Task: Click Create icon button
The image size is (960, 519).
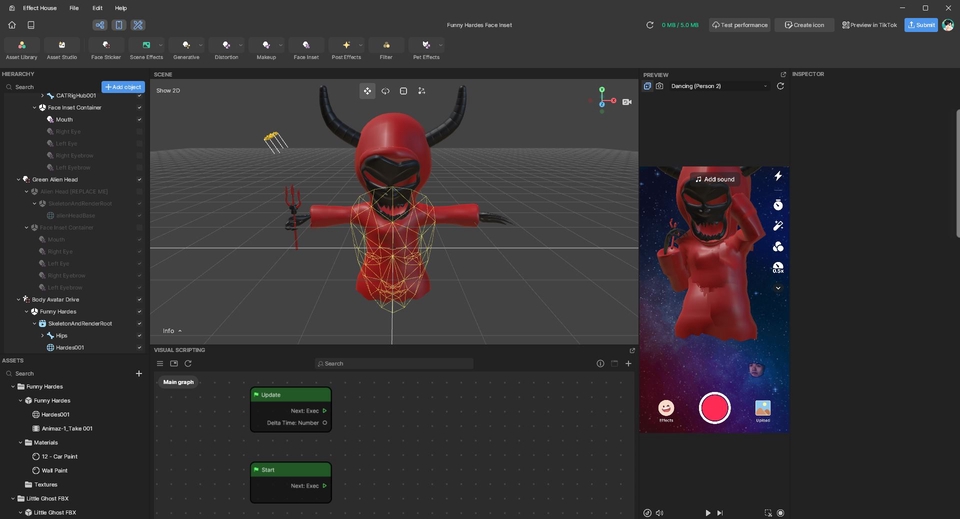Action: (x=804, y=25)
